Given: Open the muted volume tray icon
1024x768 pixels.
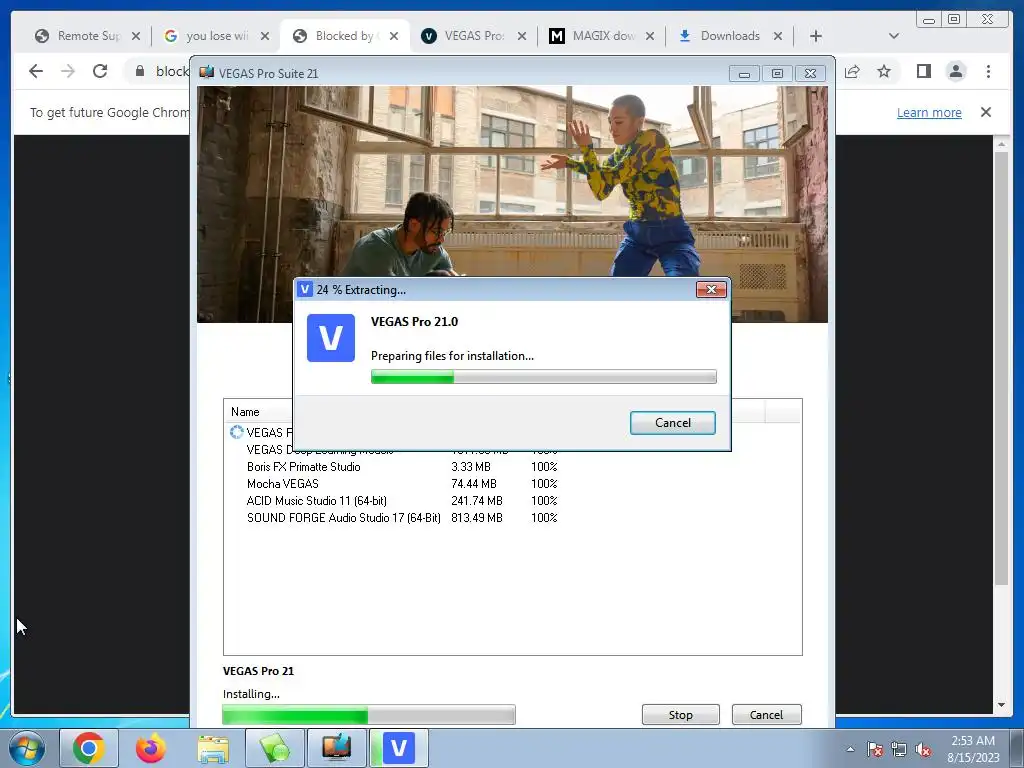Looking at the screenshot, I should click(x=923, y=749).
